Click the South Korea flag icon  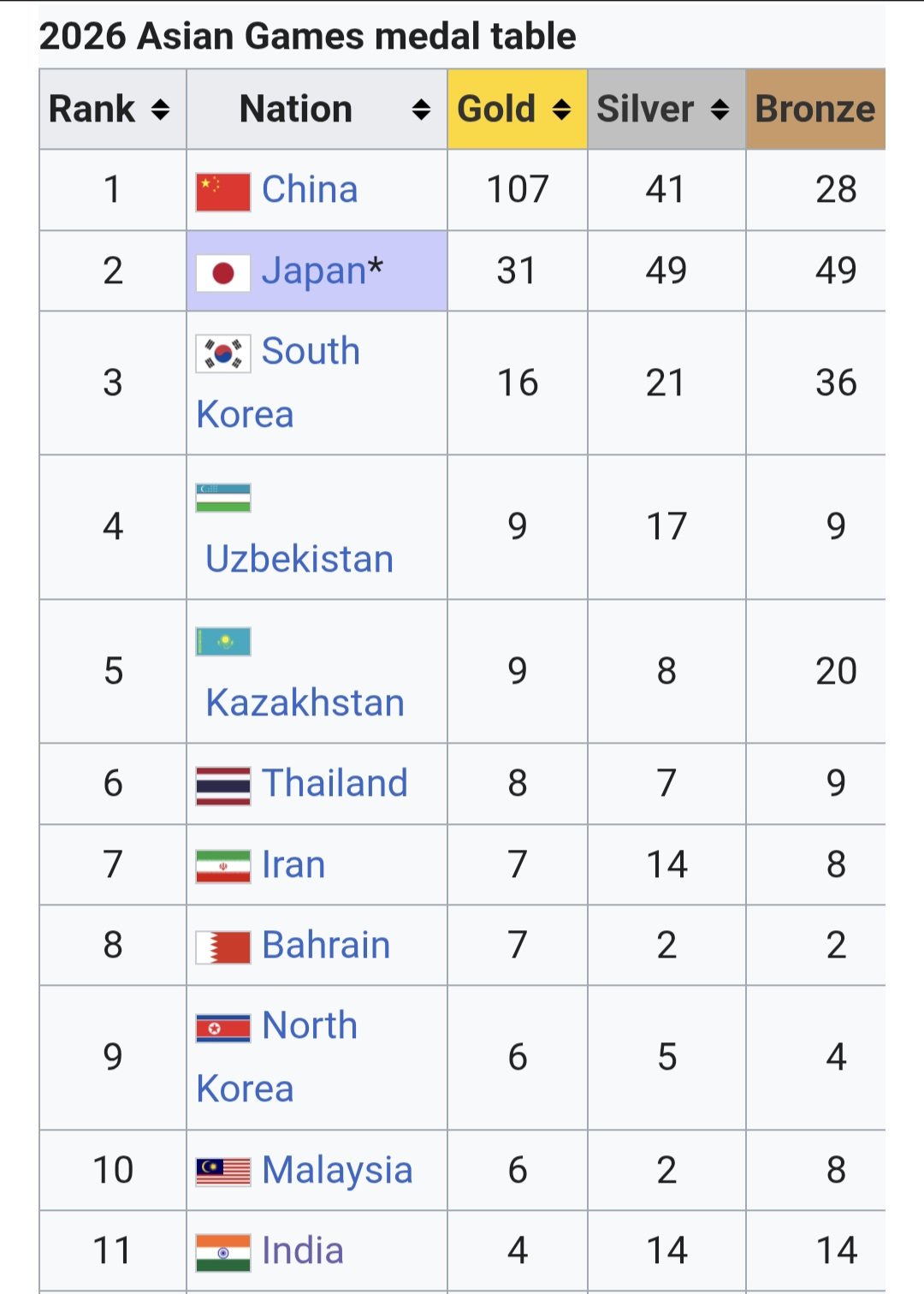223,353
